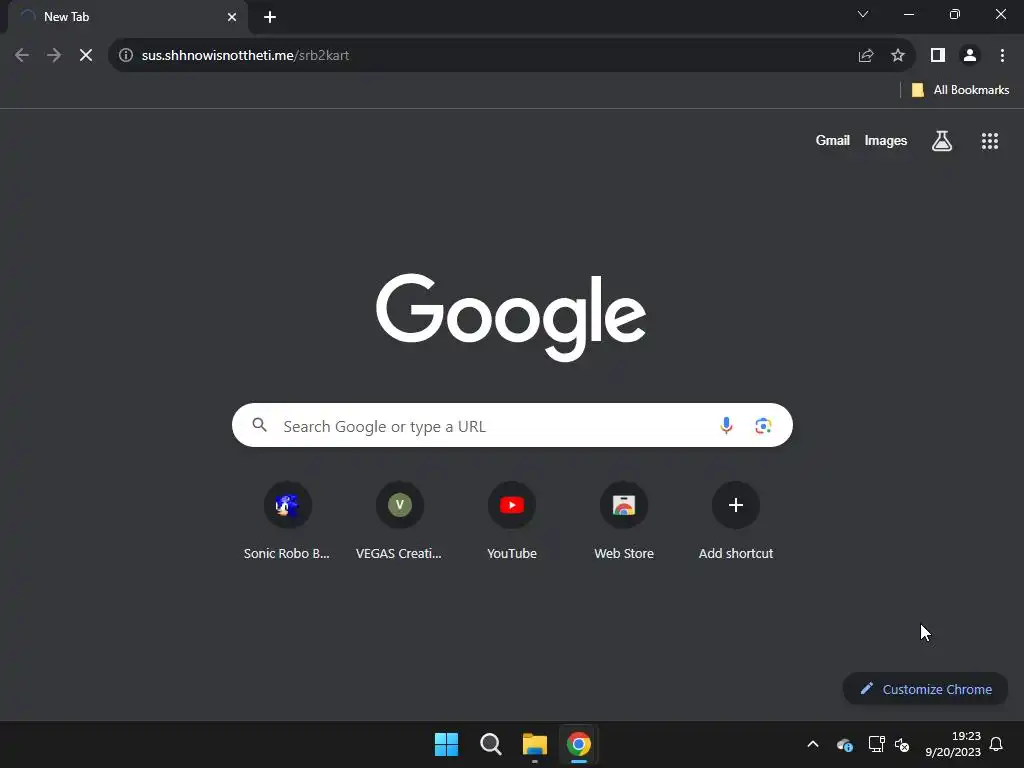Click the Google search box
1024x768 pixels.
click(512, 425)
